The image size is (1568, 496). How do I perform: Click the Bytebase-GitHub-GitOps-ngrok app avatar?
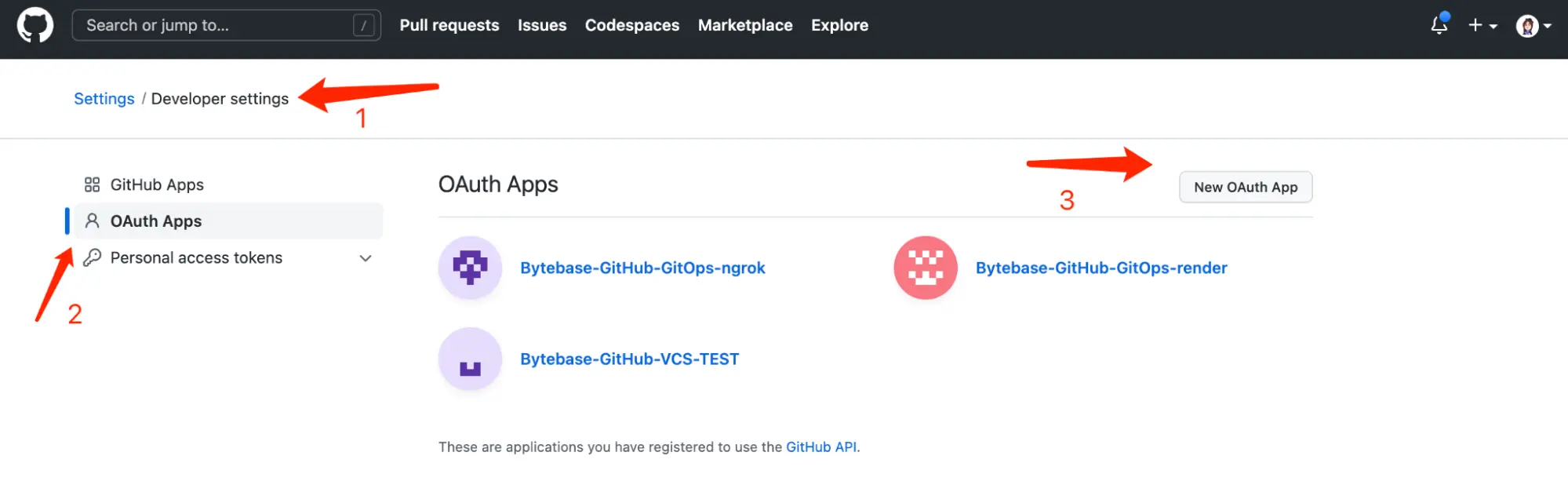point(470,268)
